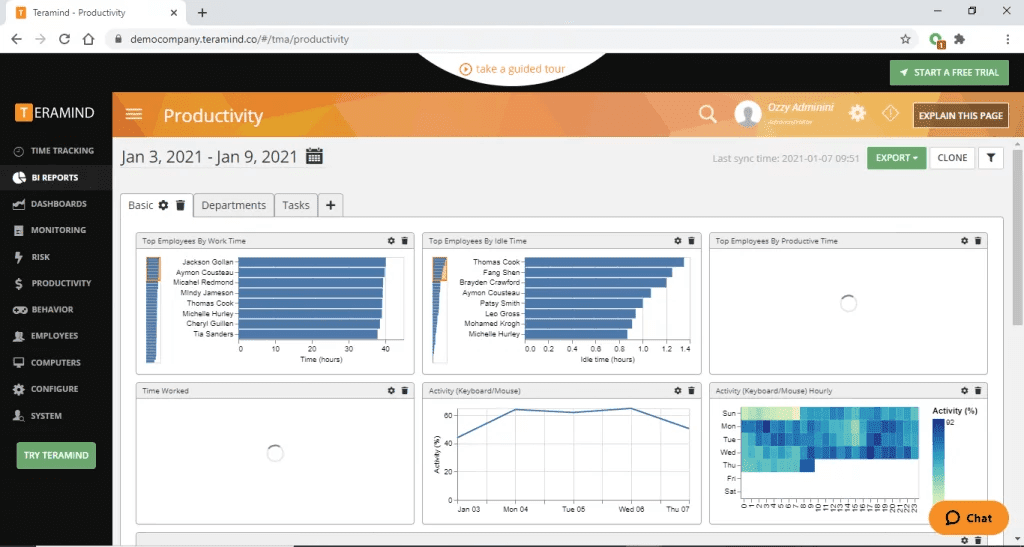The width and height of the screenshot is (1024, 547).
Task: Open settings for Top Employees By Productive Time
Action: [x=965, y=241]
